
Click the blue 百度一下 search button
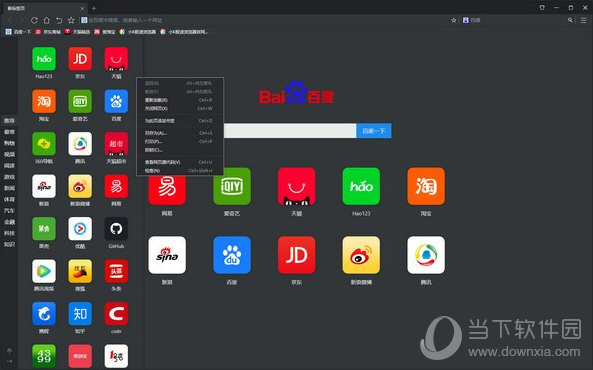(x=374, y=131)
